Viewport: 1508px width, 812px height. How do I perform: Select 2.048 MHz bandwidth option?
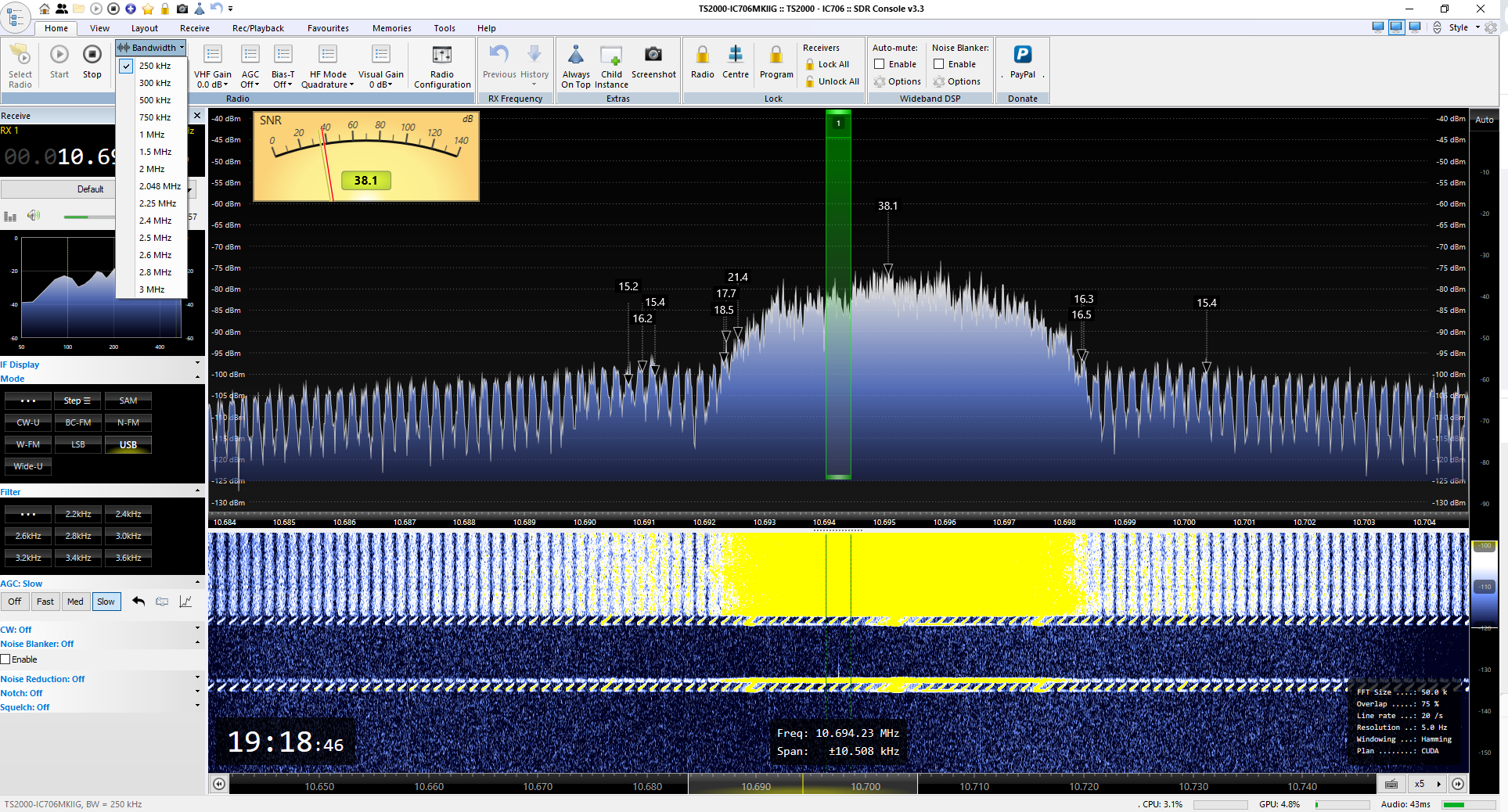(x=160, y=186)
